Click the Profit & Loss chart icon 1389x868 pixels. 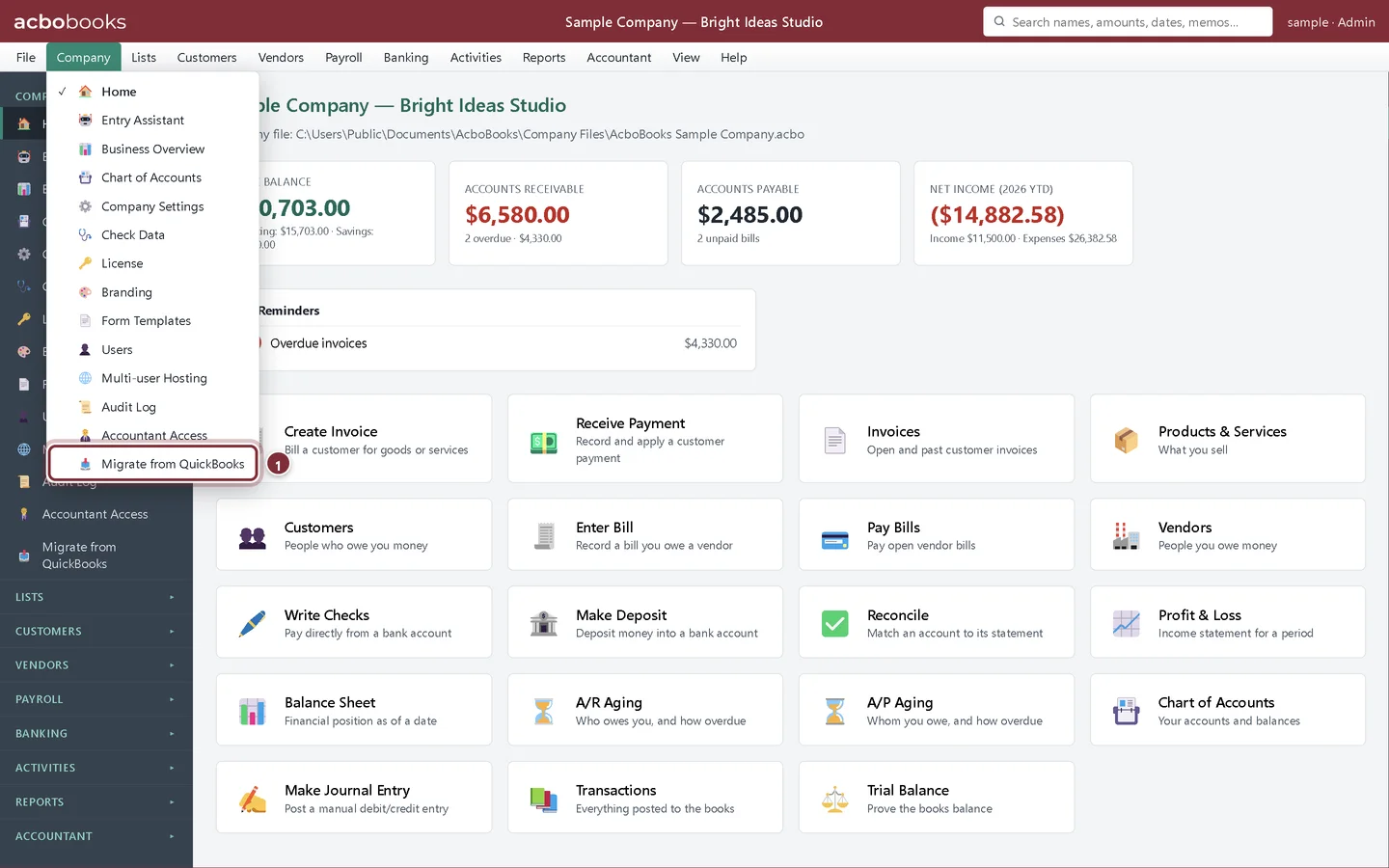coord(1127,624)
